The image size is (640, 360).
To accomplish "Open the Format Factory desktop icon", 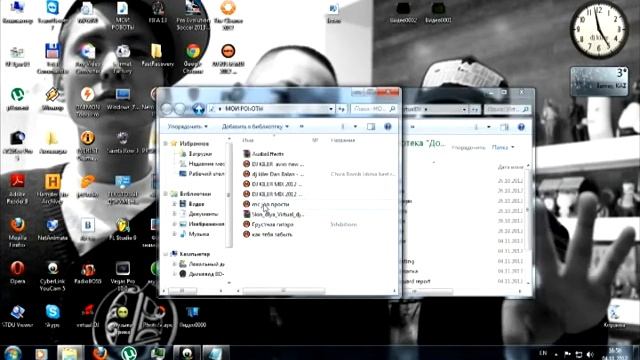I will coord(122,58).
